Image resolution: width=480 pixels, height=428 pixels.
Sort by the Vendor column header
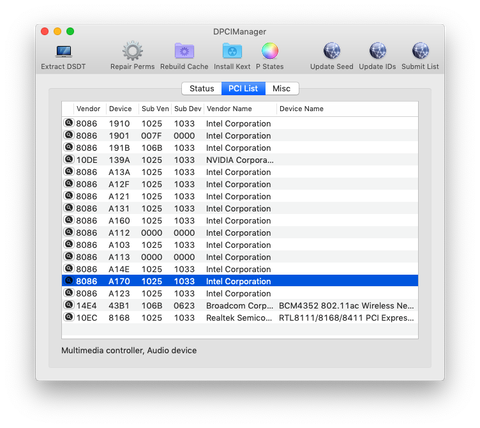[x=89, y=109]
